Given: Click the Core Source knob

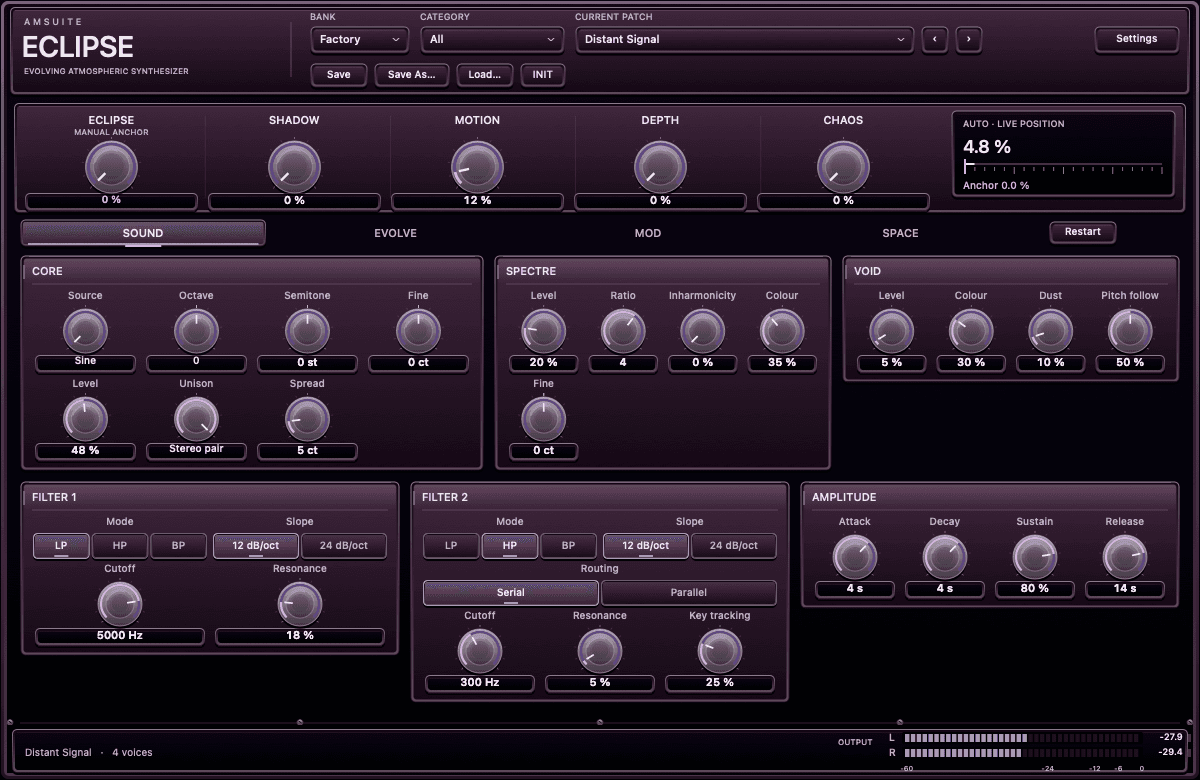Looking at the screenshot, I should (85, 330).
